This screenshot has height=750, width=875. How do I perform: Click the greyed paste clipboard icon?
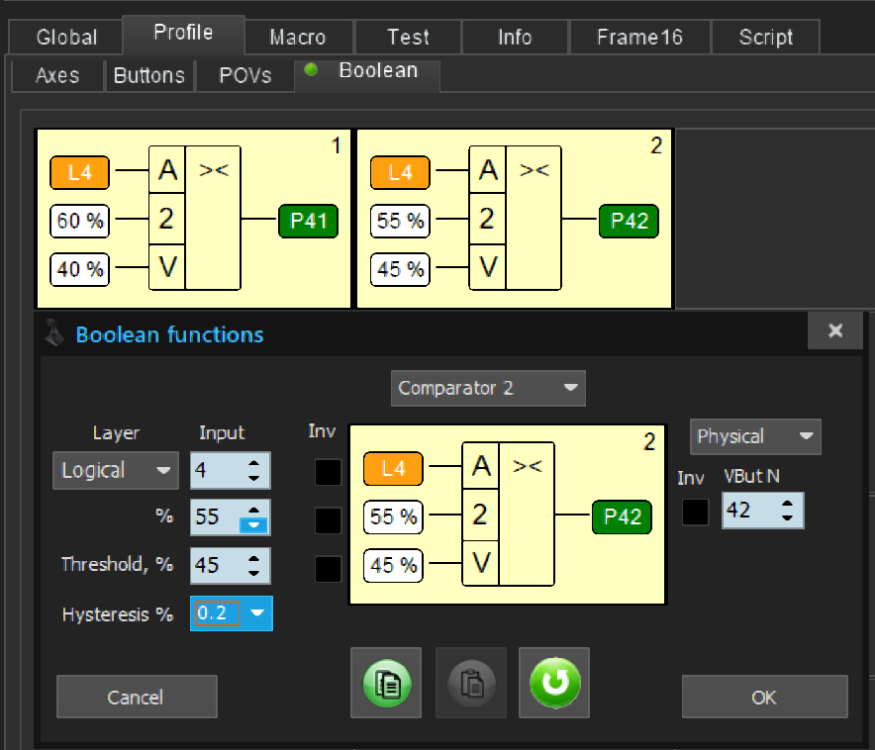click(471, 683)
